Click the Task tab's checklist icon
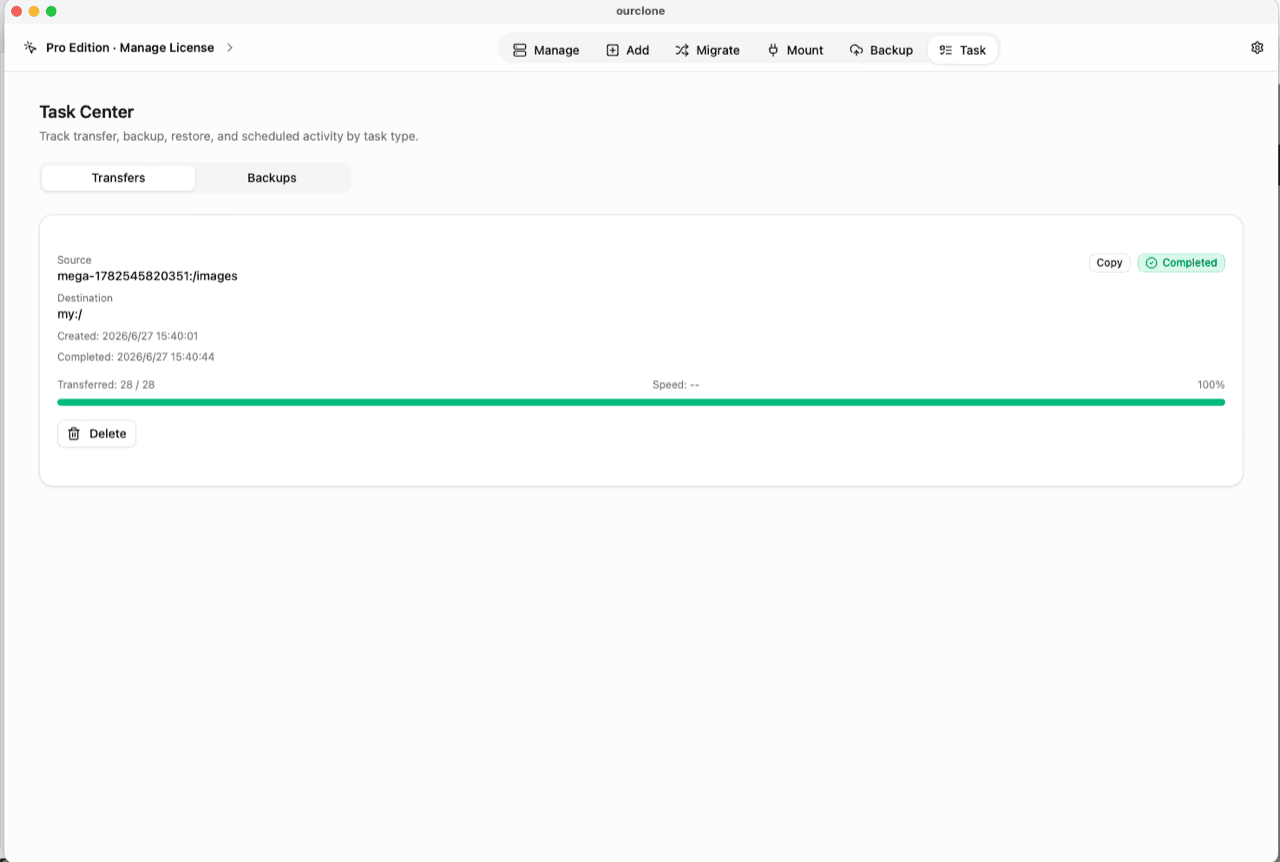Screen dimensions: 1280x862 (945, 50)
